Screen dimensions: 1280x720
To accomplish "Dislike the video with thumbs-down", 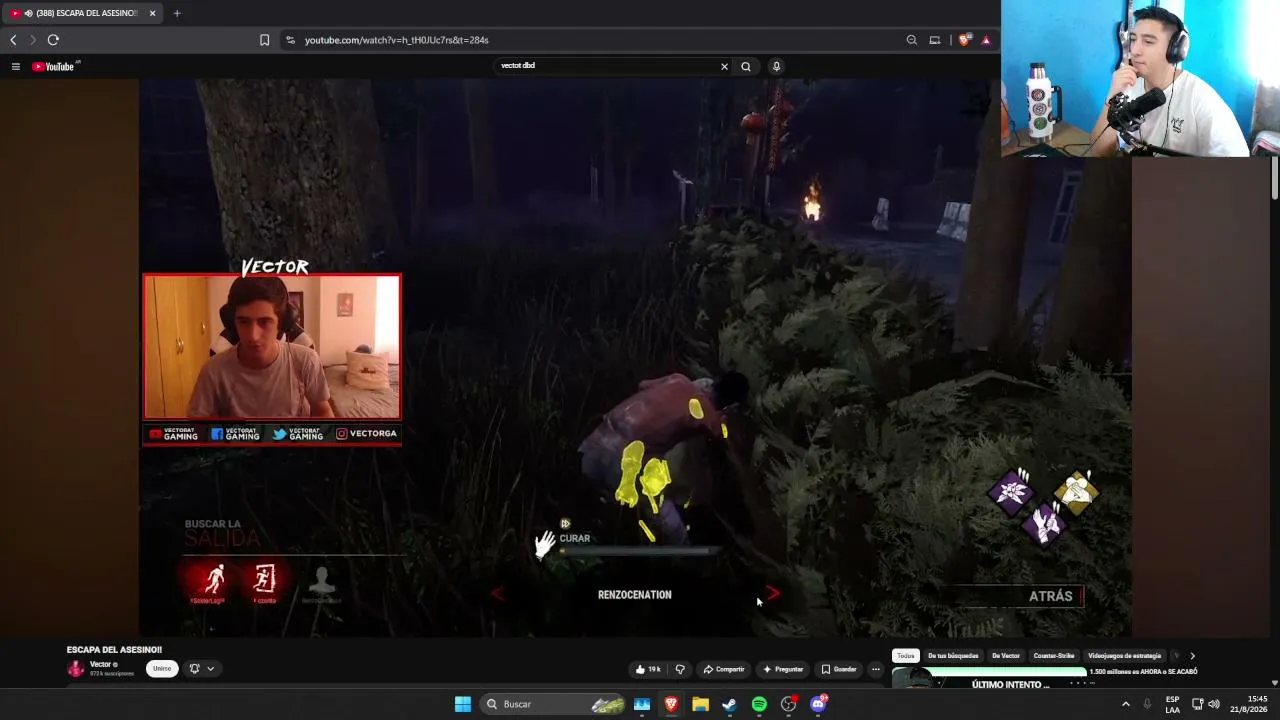I will [680, 669].
